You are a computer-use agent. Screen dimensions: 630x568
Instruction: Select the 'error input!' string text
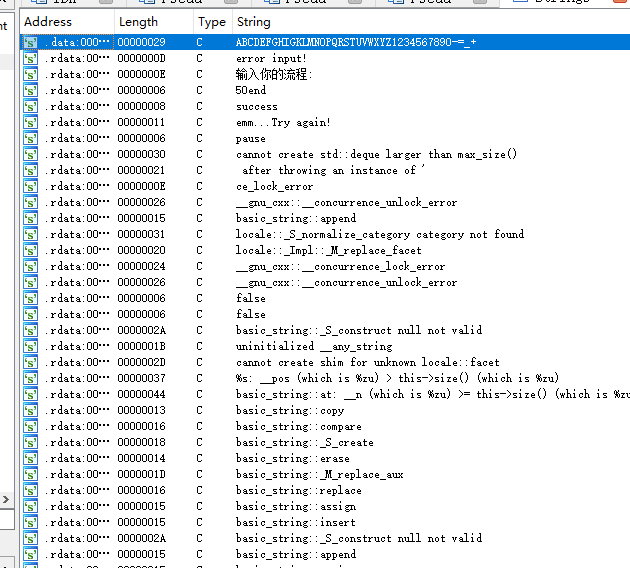(271, 58)
